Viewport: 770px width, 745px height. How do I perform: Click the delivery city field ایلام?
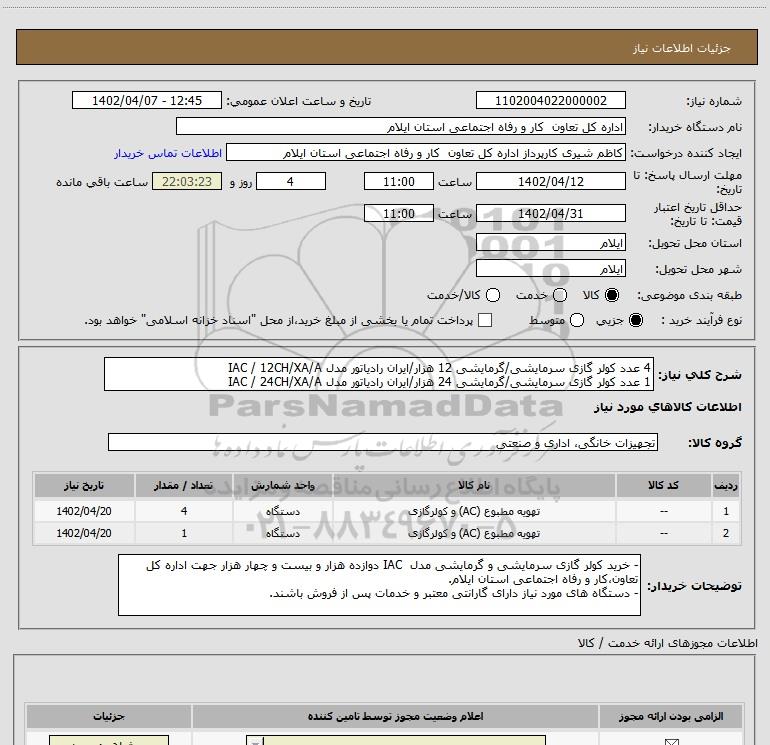[550, 268]
